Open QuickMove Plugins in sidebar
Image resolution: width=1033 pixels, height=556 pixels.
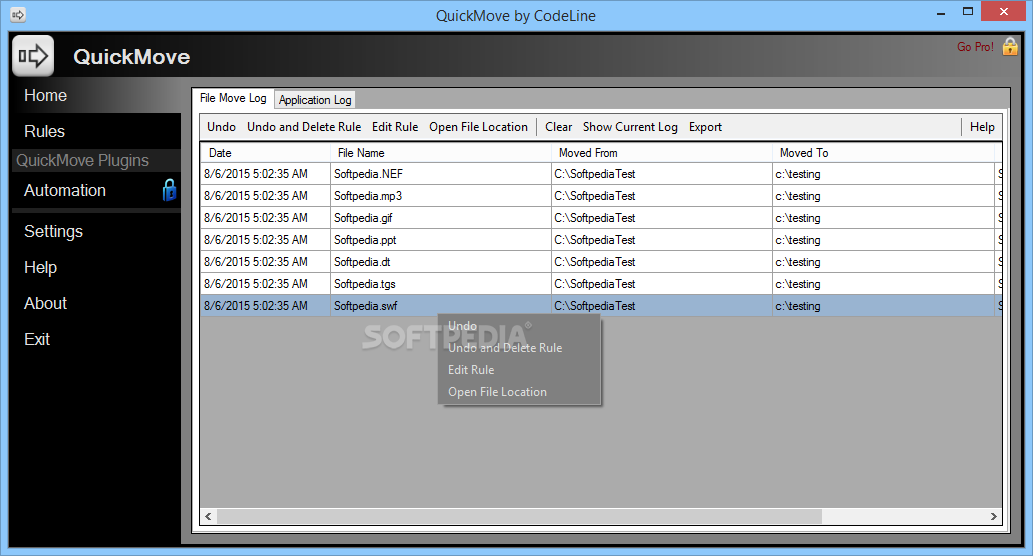pos(82,160)
